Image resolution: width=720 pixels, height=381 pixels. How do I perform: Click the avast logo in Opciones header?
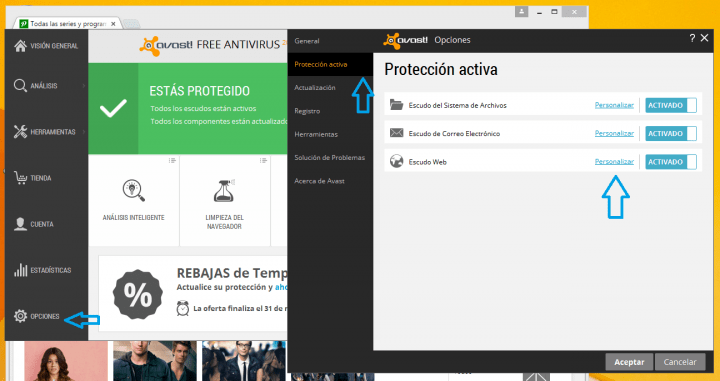405,40
